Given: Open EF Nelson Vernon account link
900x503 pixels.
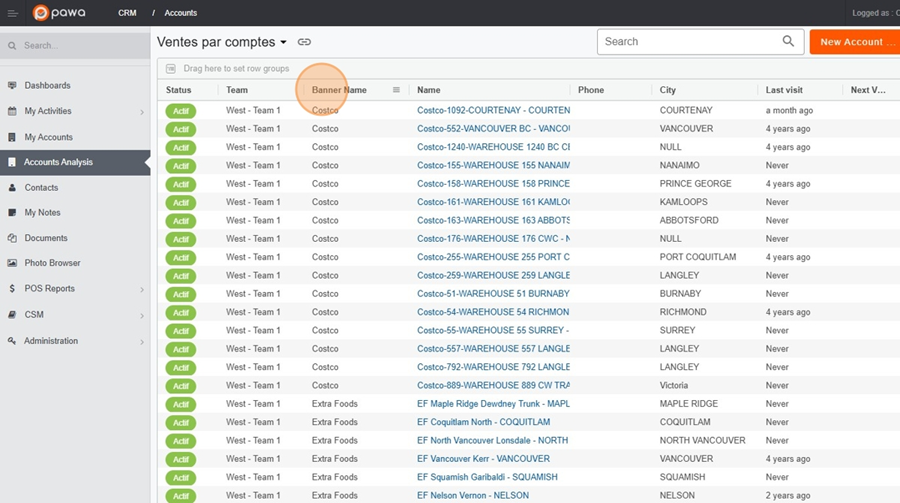Looking at the screenshot, I should (x=473, y=496).
